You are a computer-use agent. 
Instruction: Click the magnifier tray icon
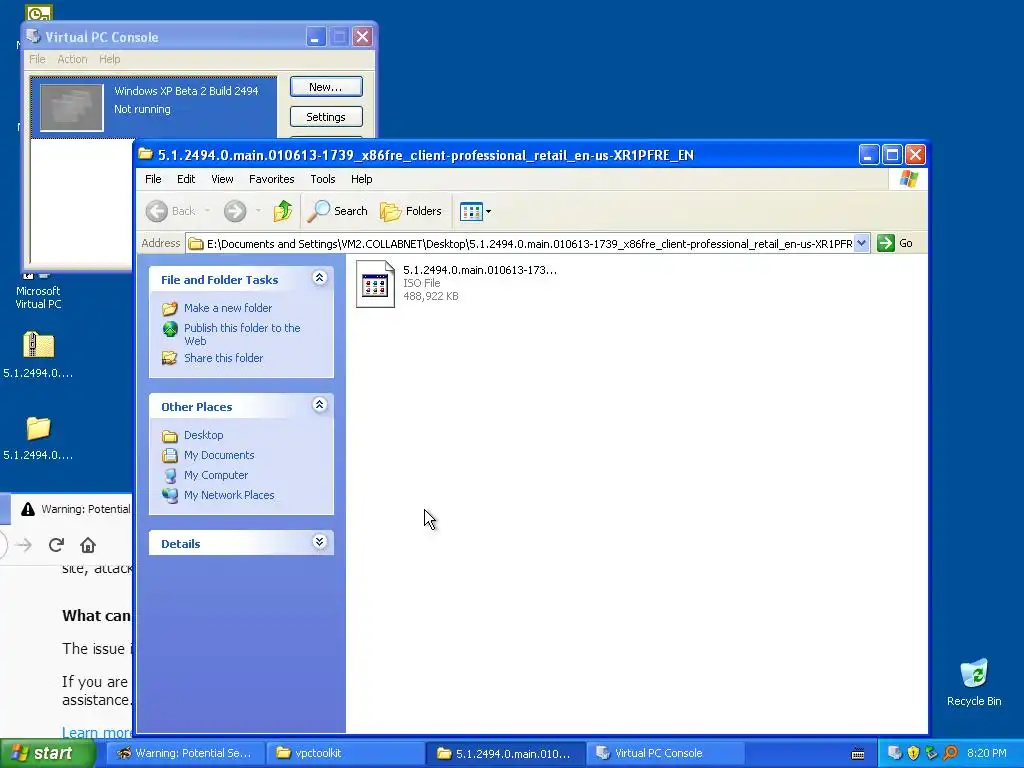pos(950,753)
